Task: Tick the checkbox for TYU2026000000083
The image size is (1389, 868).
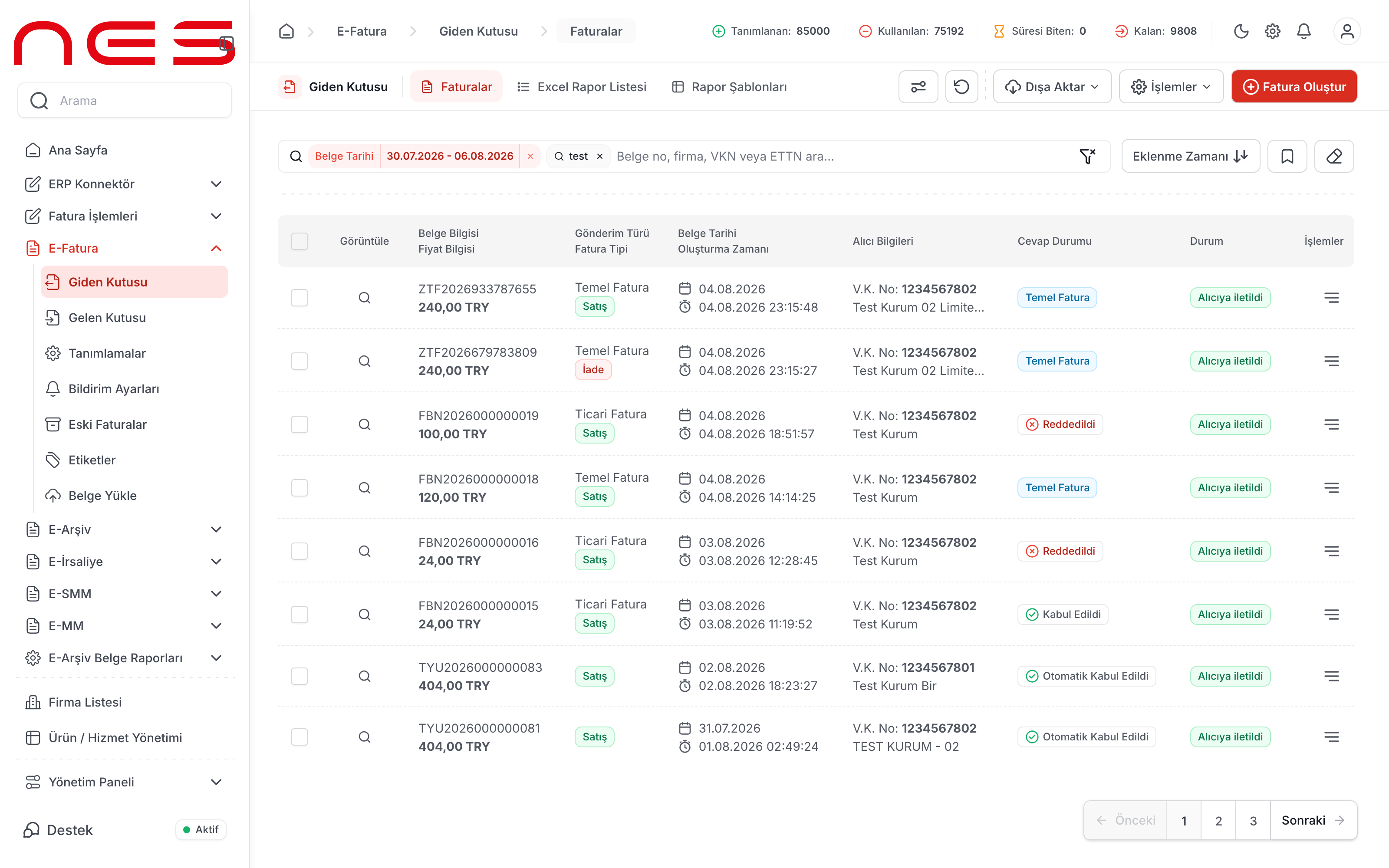Action: click(x=300, y=676)
